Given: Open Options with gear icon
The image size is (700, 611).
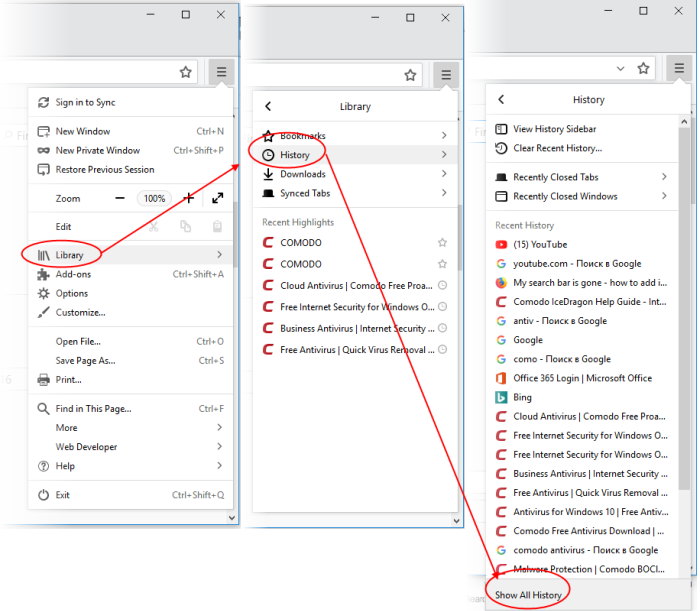Looking at the screenshot, I should [x=130, y=293].
